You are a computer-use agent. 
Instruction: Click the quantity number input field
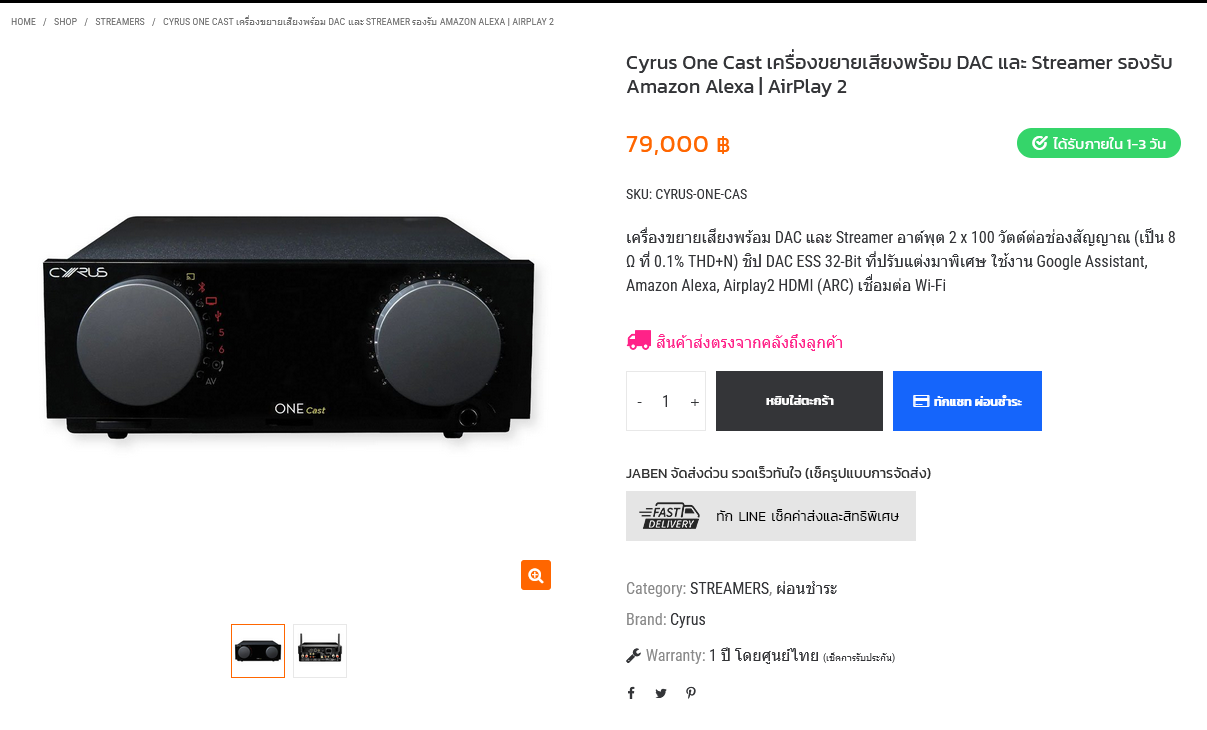click(x=666, y=401)
